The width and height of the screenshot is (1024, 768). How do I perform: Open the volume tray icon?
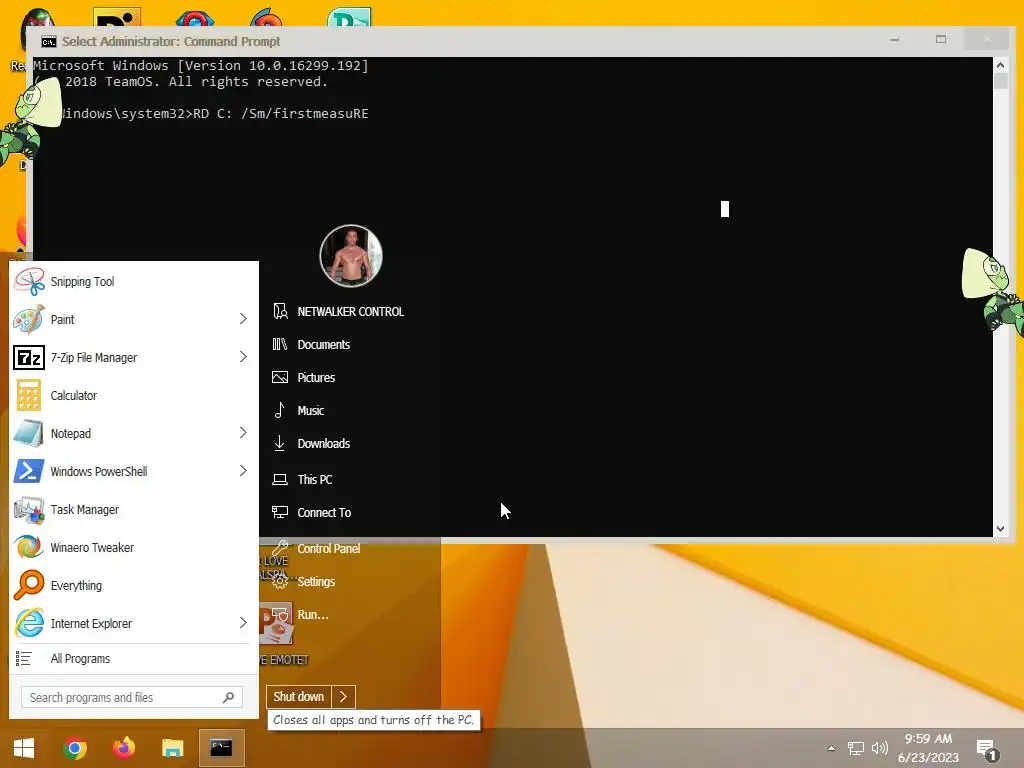(880, 748)
